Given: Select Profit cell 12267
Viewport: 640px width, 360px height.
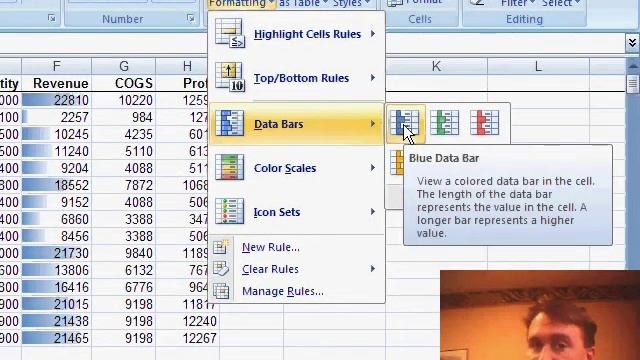Looking at the screenshot, I should coord(187,338).
